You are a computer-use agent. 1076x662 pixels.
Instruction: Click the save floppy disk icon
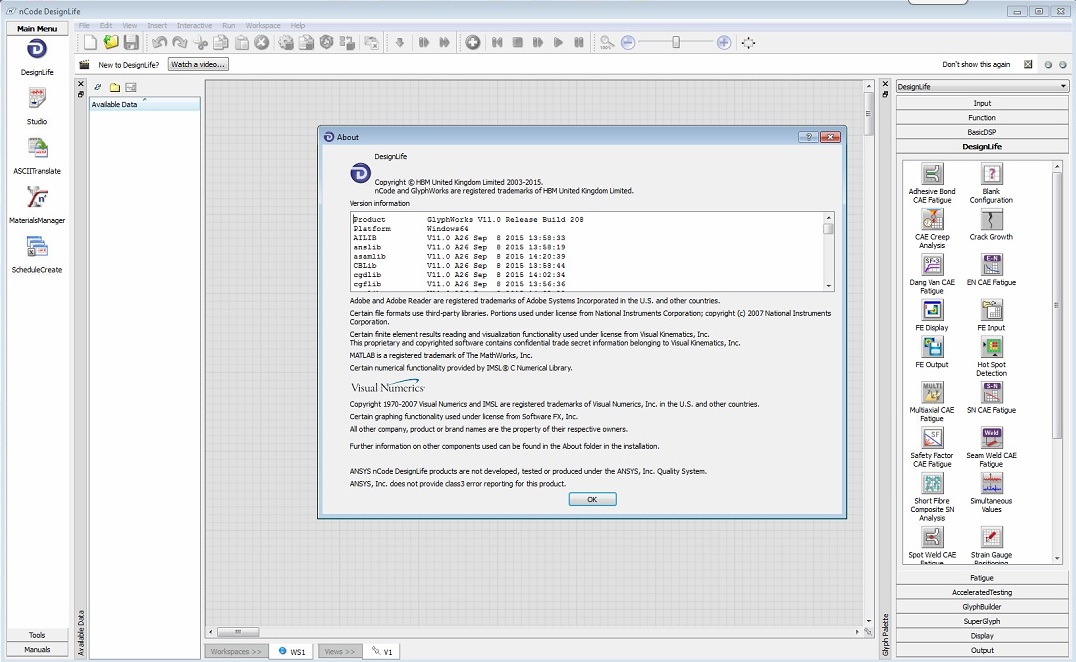click(131, 43)
